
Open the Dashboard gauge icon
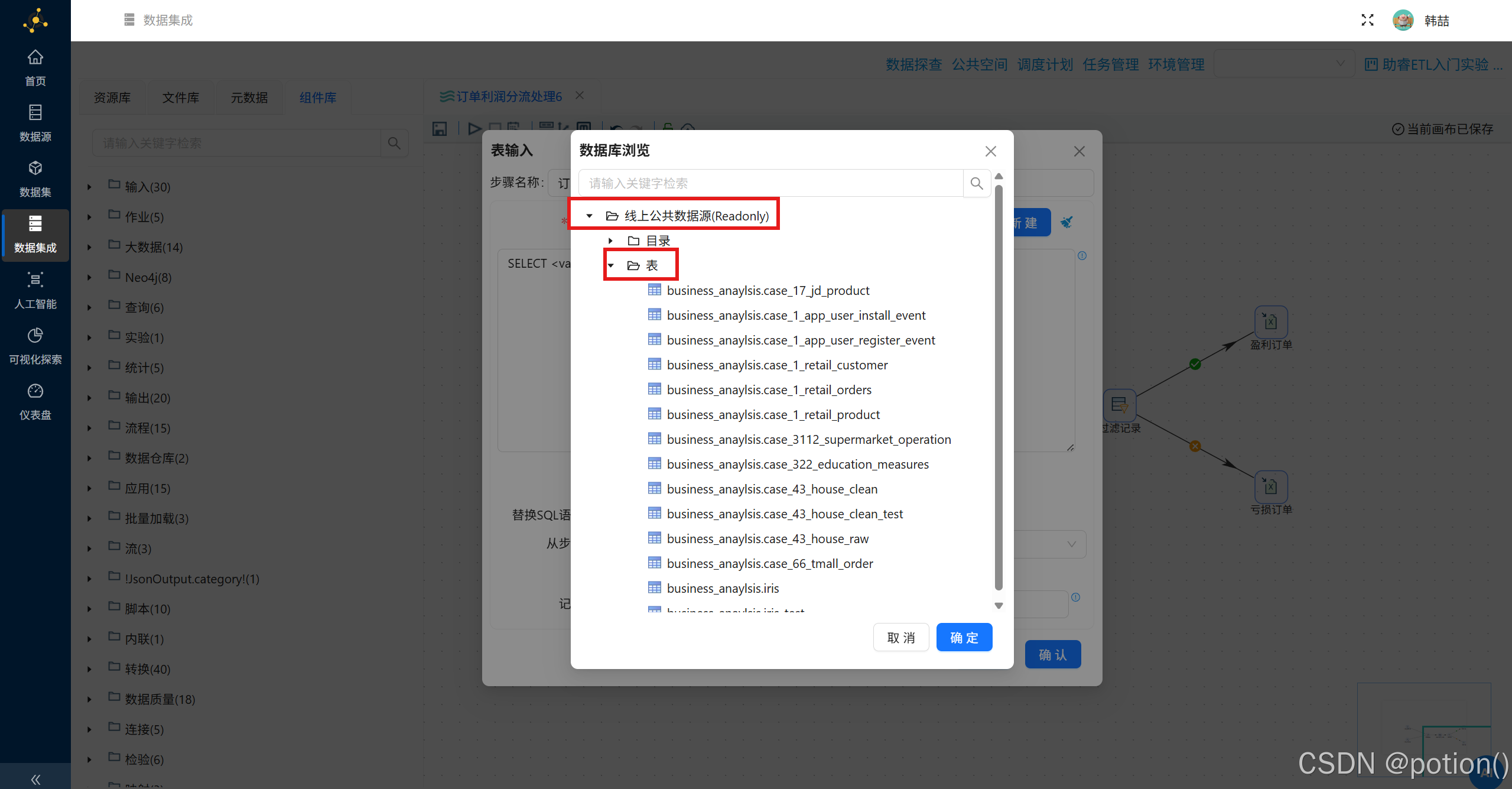(x=35, y=391)
